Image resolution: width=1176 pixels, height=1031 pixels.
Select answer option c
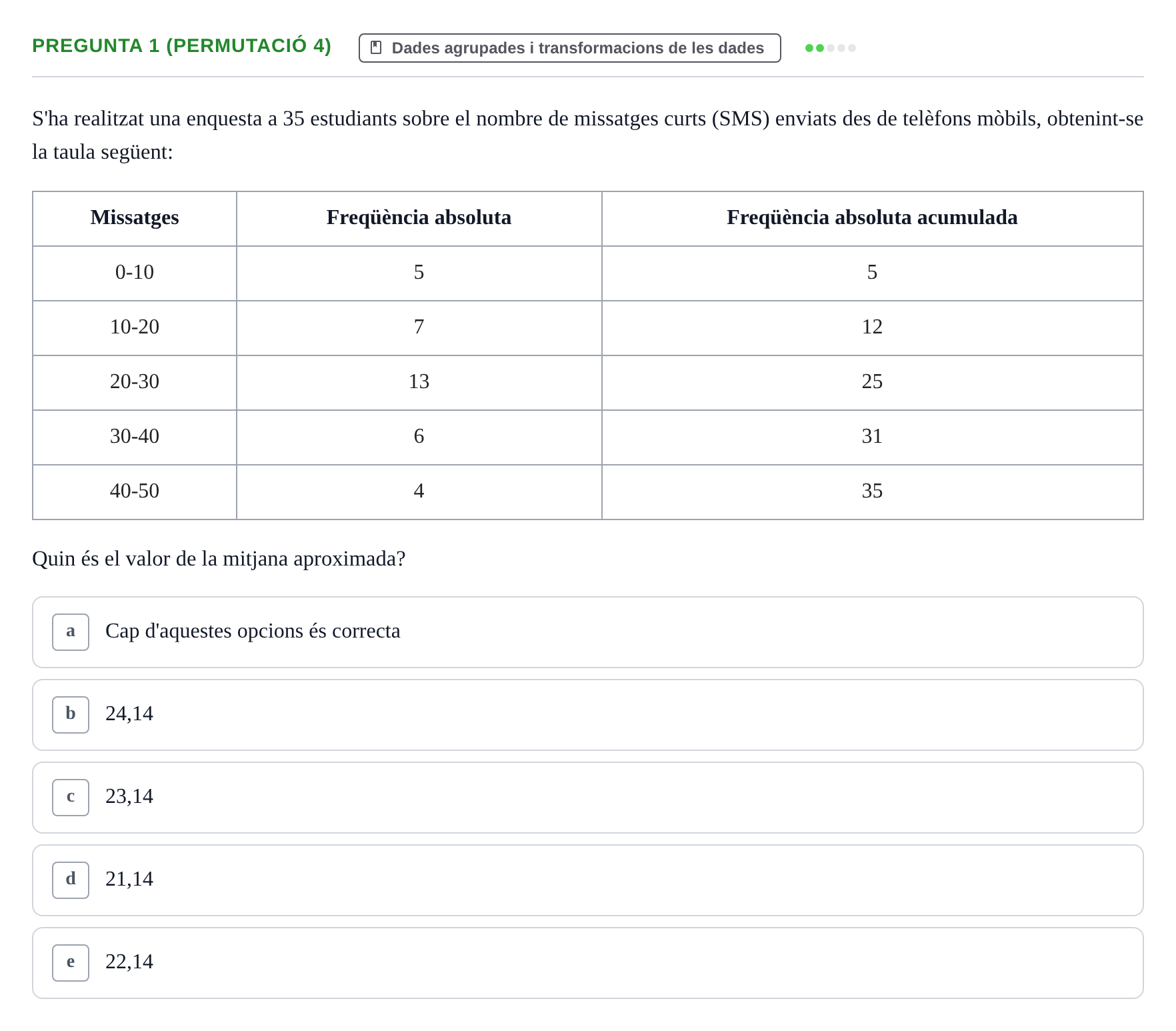pyautogui.click(x=588, y=798)
